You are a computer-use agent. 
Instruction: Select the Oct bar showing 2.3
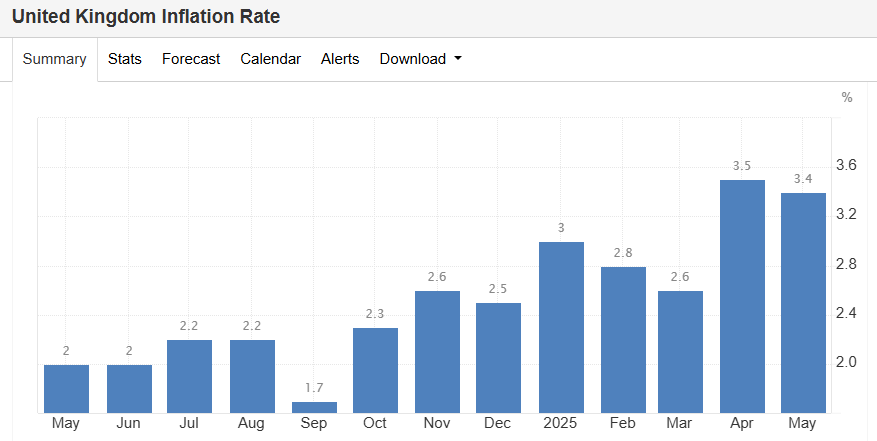coord(375,370)
